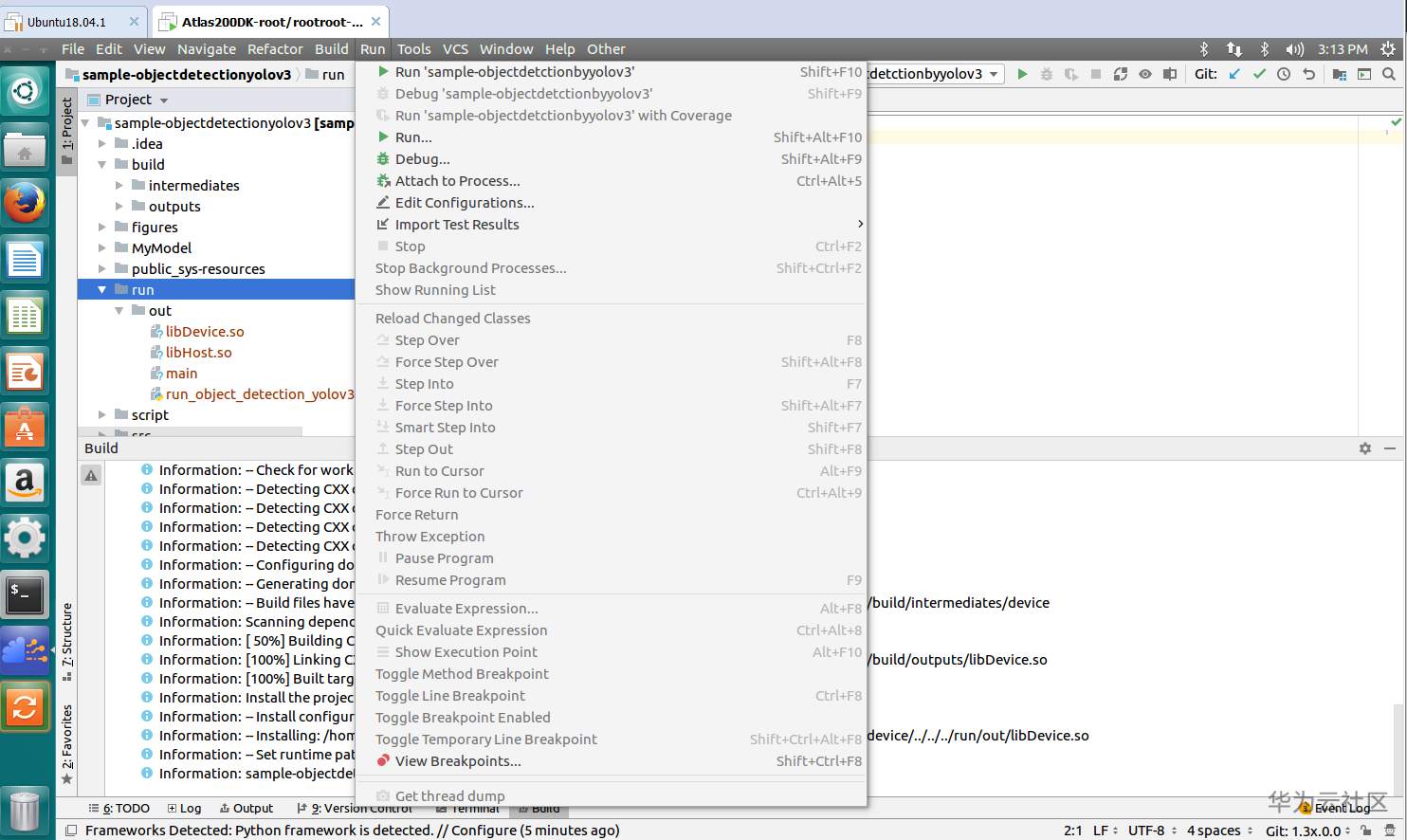Select the main file under out

pos(181,374)
